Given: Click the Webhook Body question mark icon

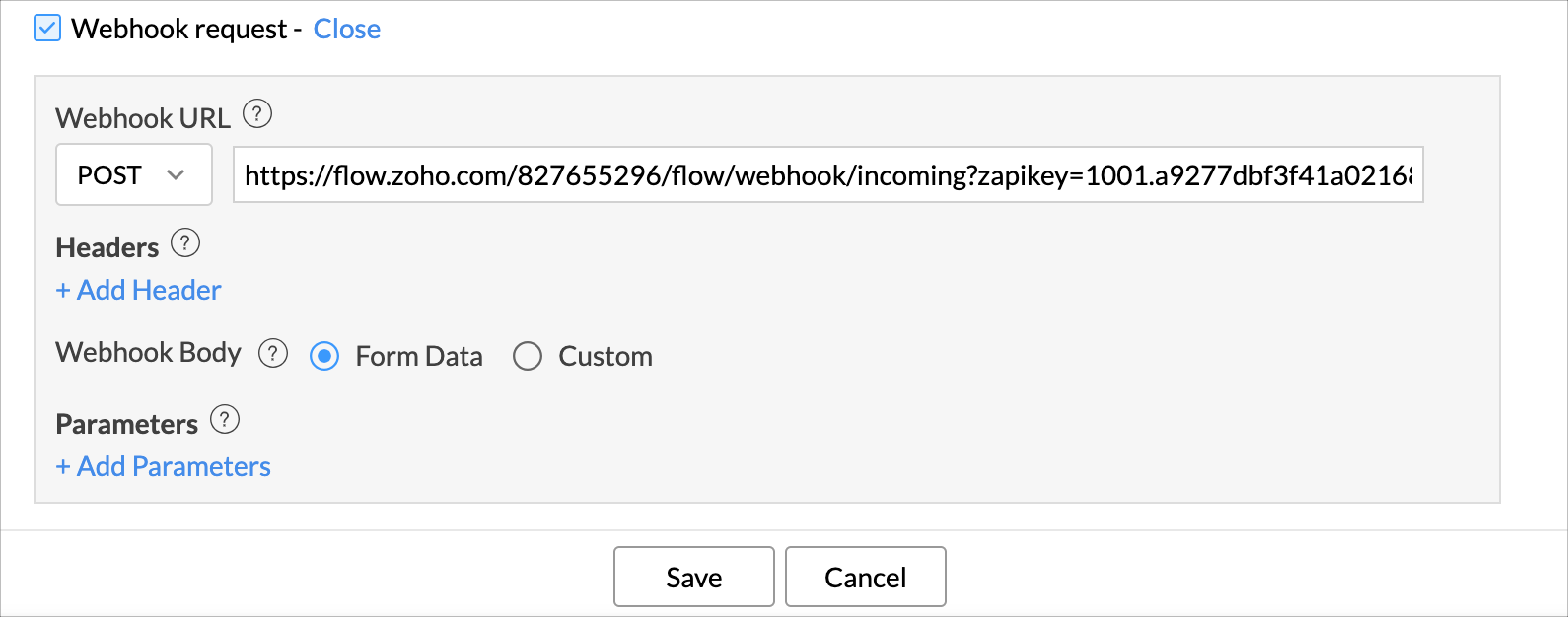Looking at the screenshot, I should pos(273,353).
